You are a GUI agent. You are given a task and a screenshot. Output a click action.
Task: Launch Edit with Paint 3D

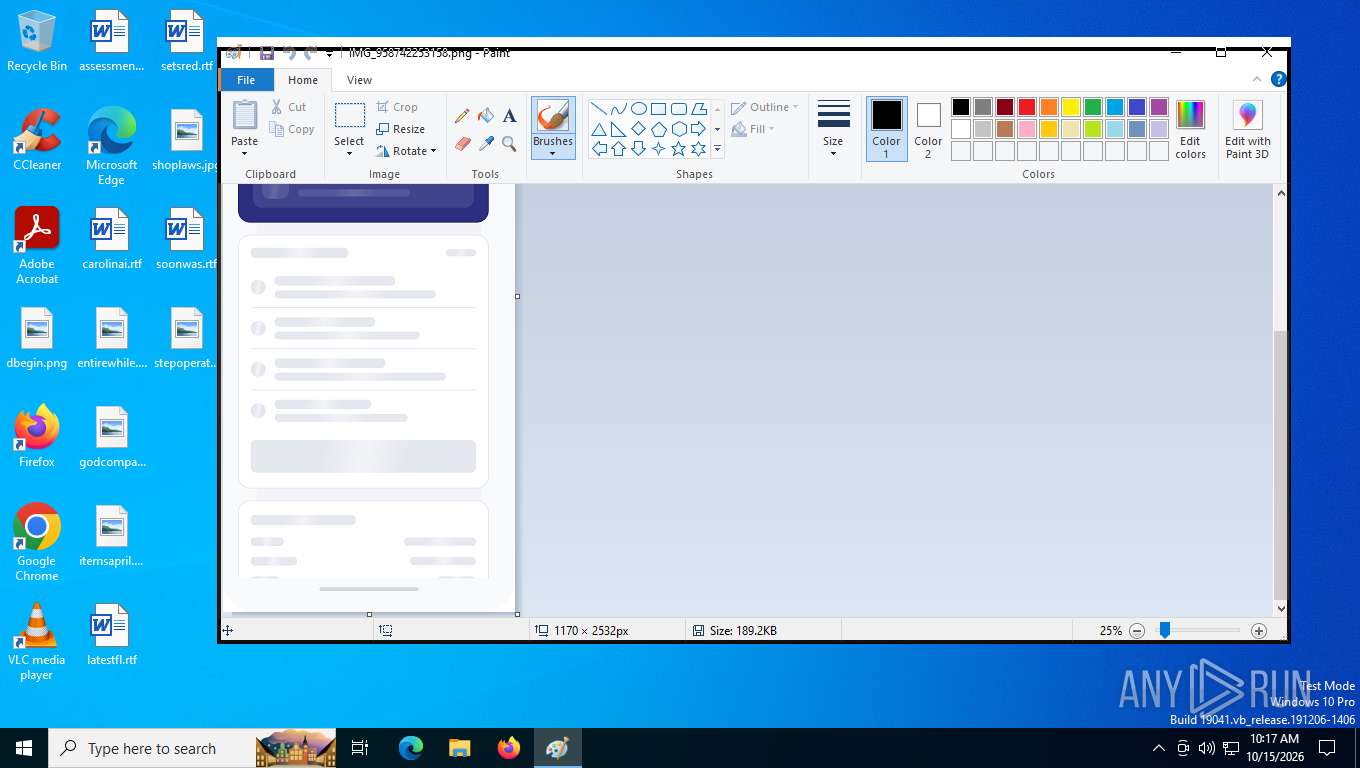(1248, 129)
